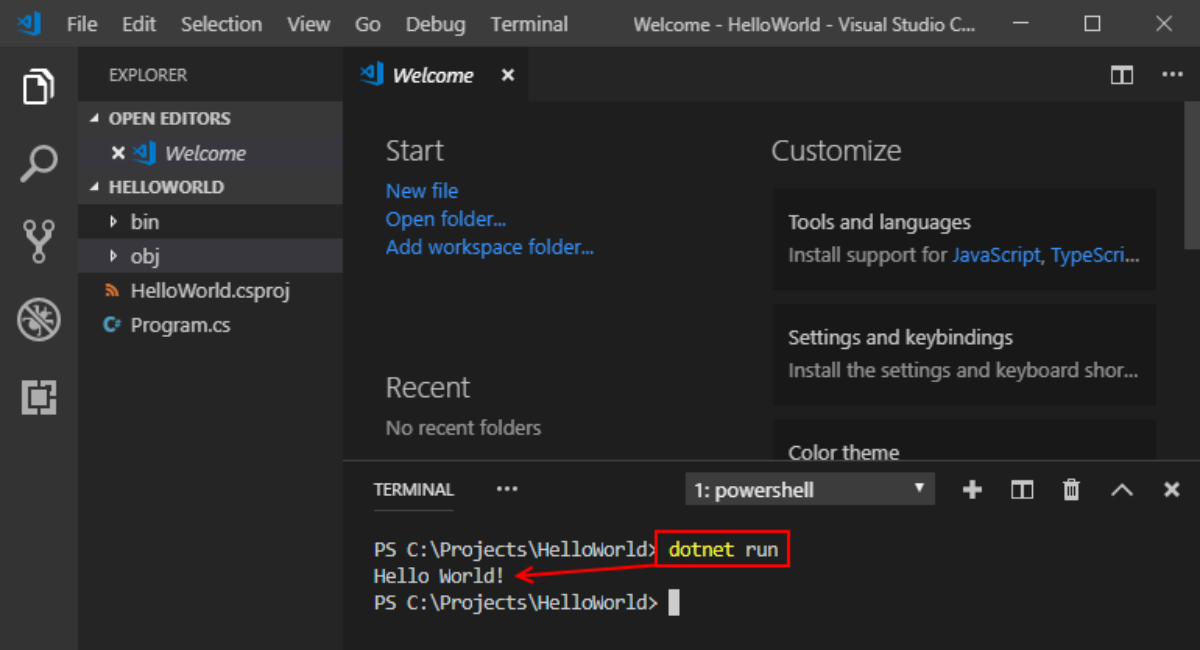1200x650 pixels.
Task: Open terminal panel views ellipsis menu
Action: click(507, 490)
